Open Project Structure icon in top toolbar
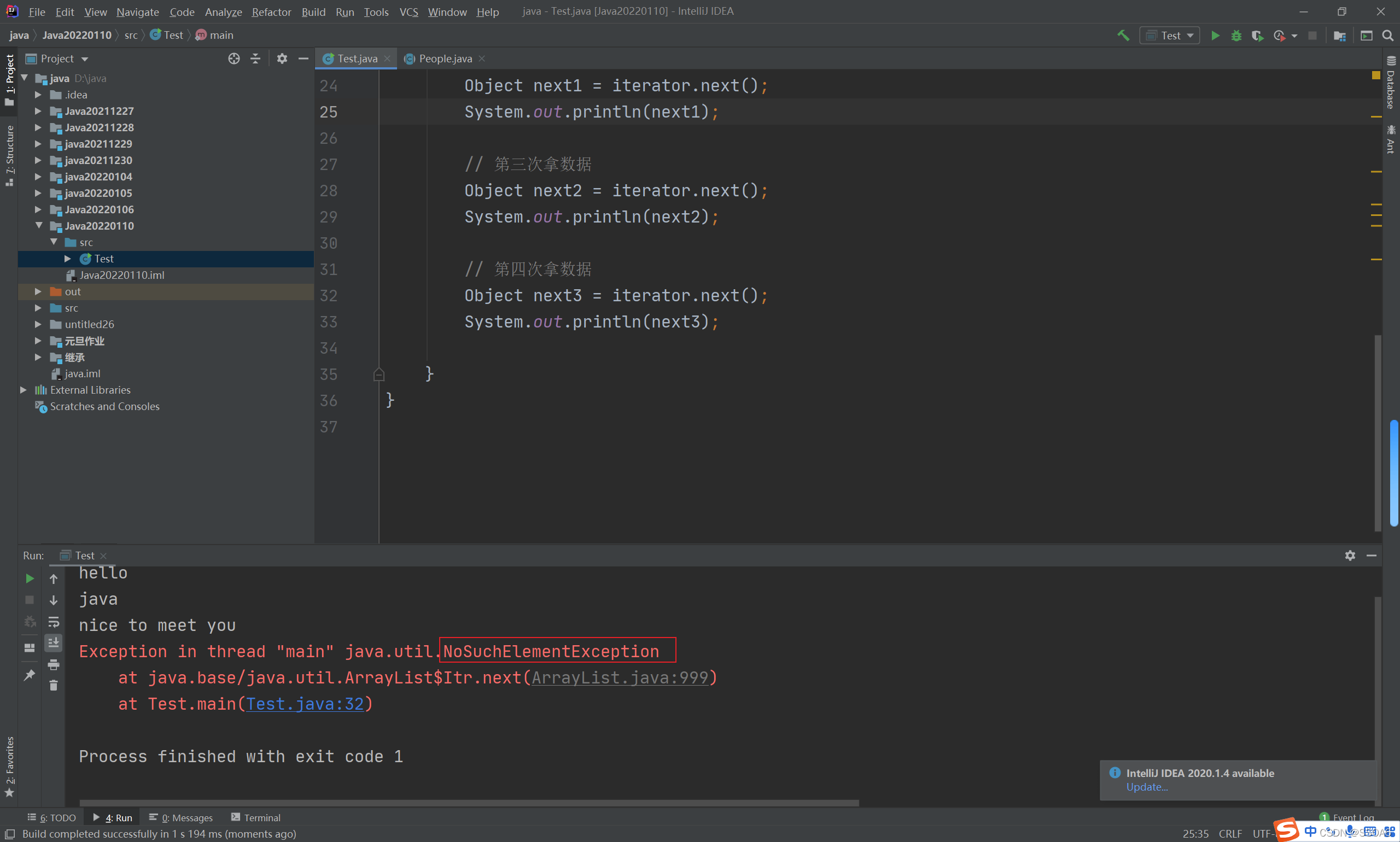This screenshot has height=842, width=1400. pos(1340,35)
